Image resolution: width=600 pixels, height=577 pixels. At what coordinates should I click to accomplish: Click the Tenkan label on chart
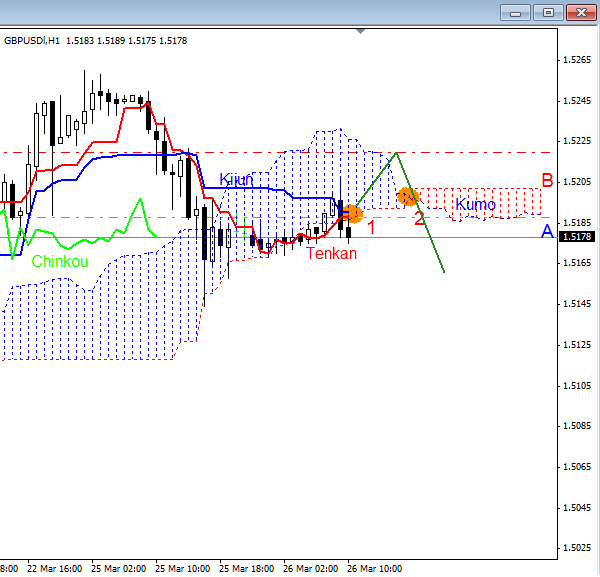coord(331,253)
